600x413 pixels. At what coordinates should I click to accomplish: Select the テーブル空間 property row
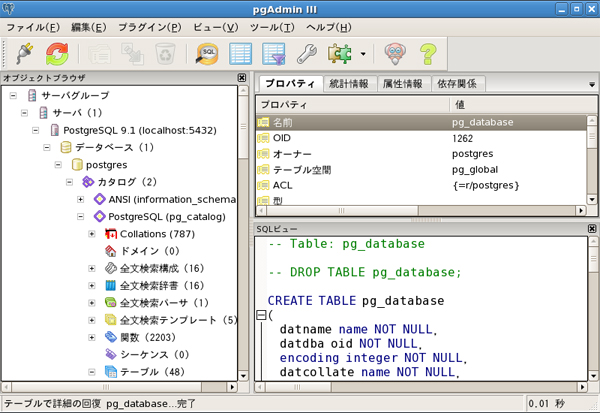tap(421, 170)
